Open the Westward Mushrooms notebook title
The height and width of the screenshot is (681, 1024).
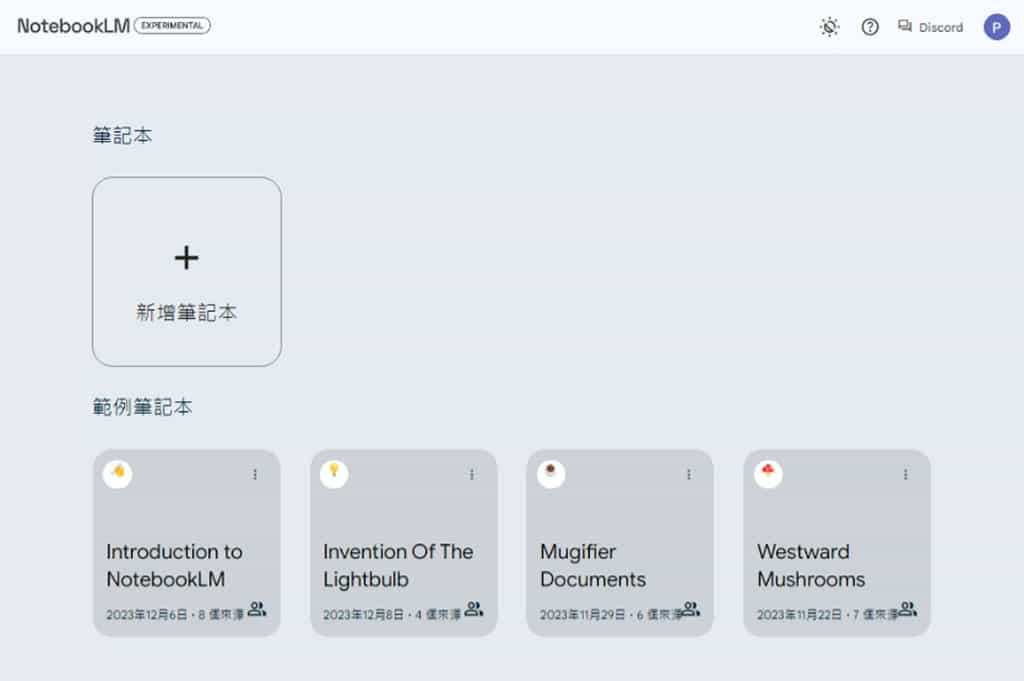click(x=810, y=565)
